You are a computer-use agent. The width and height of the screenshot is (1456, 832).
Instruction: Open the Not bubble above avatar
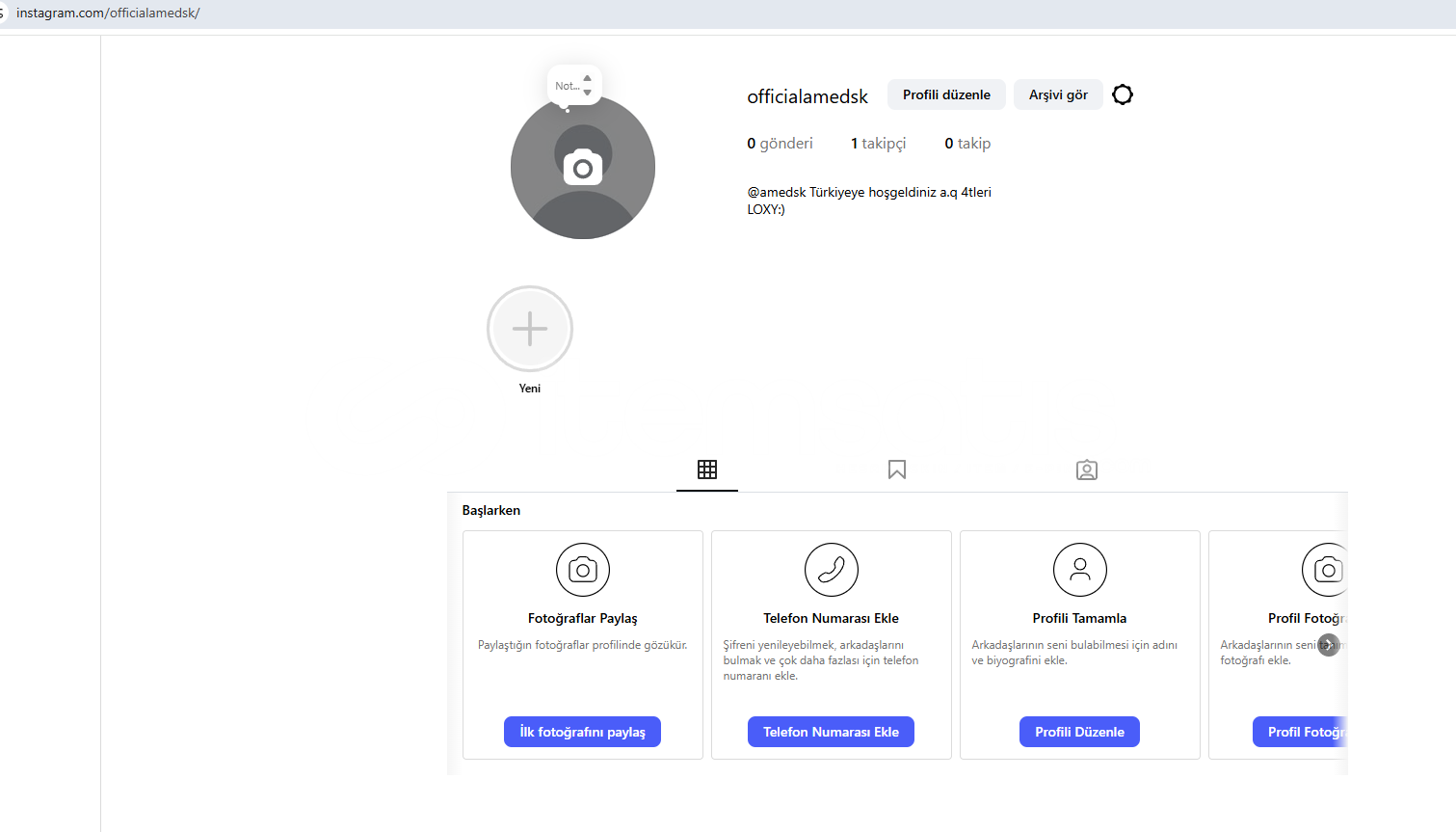[573, 86]
